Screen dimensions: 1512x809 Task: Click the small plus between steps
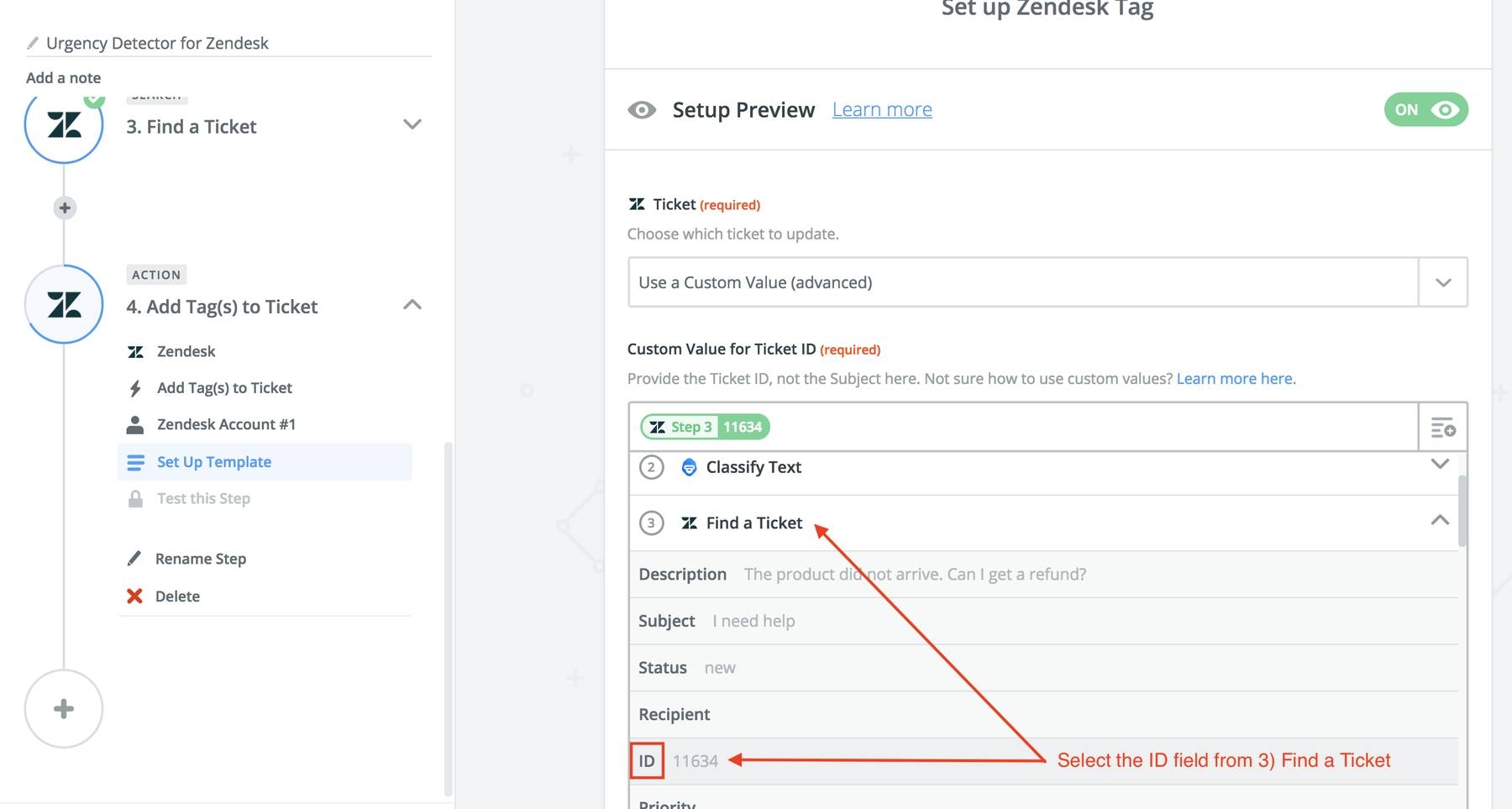[65, 208]
